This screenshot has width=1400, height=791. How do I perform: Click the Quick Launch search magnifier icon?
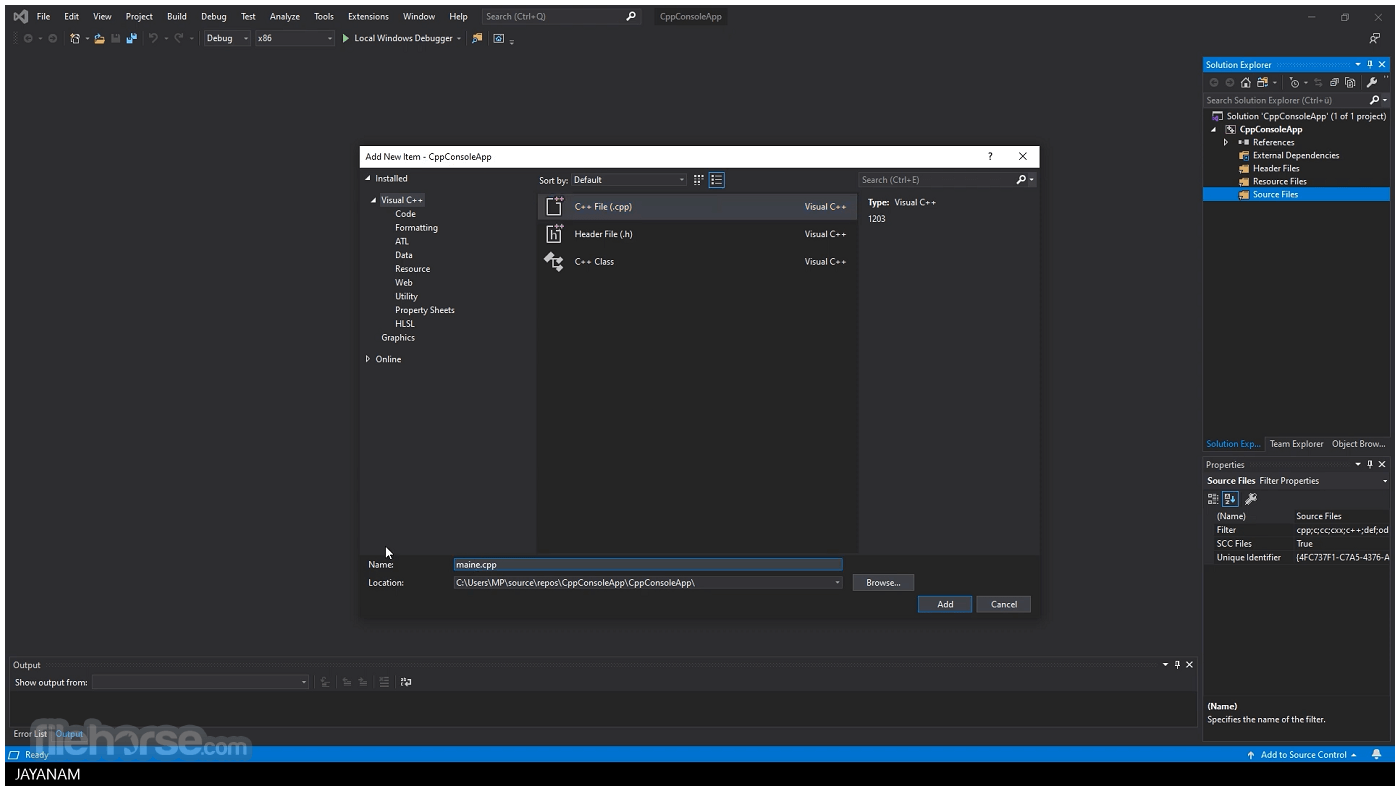tap(631, 16)
